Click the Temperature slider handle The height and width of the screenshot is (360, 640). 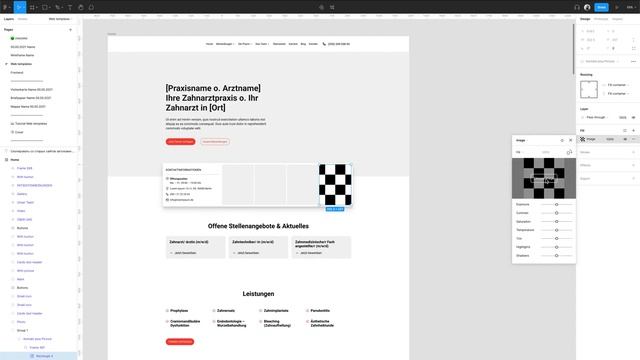(x=556, y=230)
